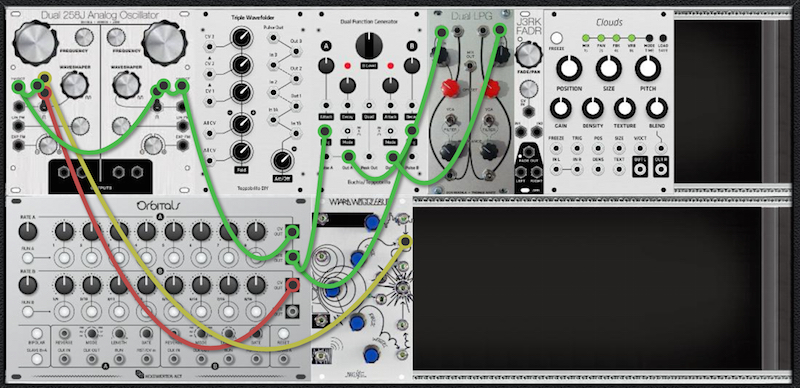Click the Fold knob on Triple Wavefolder
800x388 pixels.
coord(240,152)
